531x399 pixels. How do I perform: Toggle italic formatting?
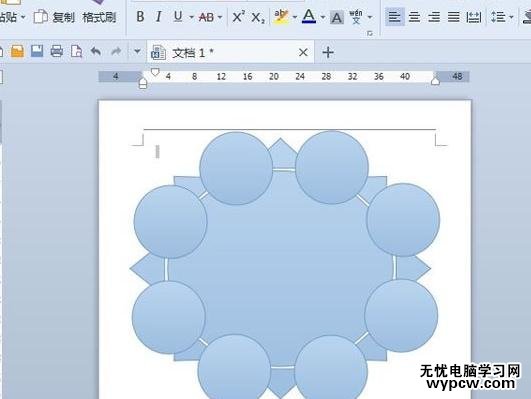point(158,17)
